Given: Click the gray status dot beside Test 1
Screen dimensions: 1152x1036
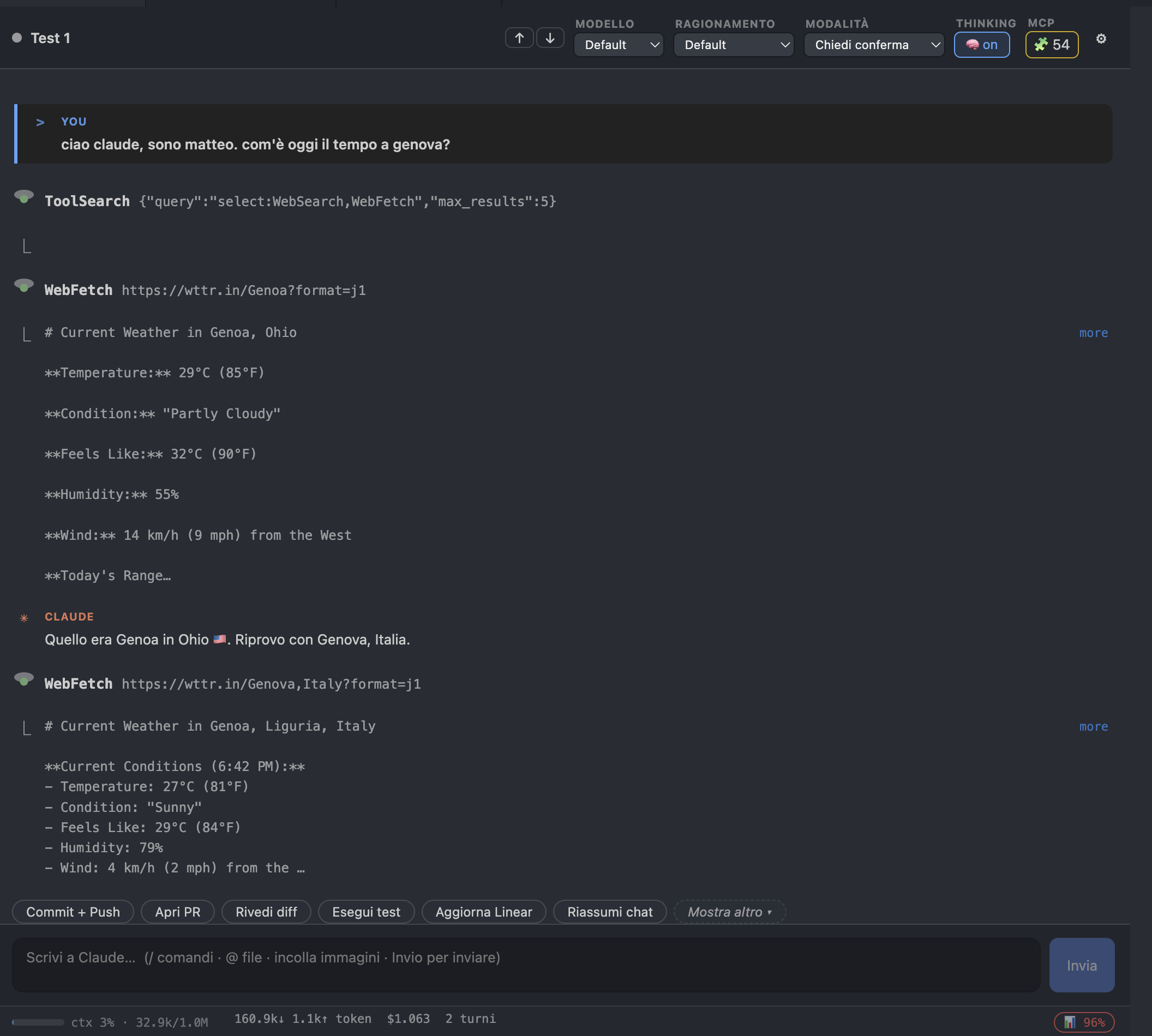Looking at the screenshot, I should (17, 38).
